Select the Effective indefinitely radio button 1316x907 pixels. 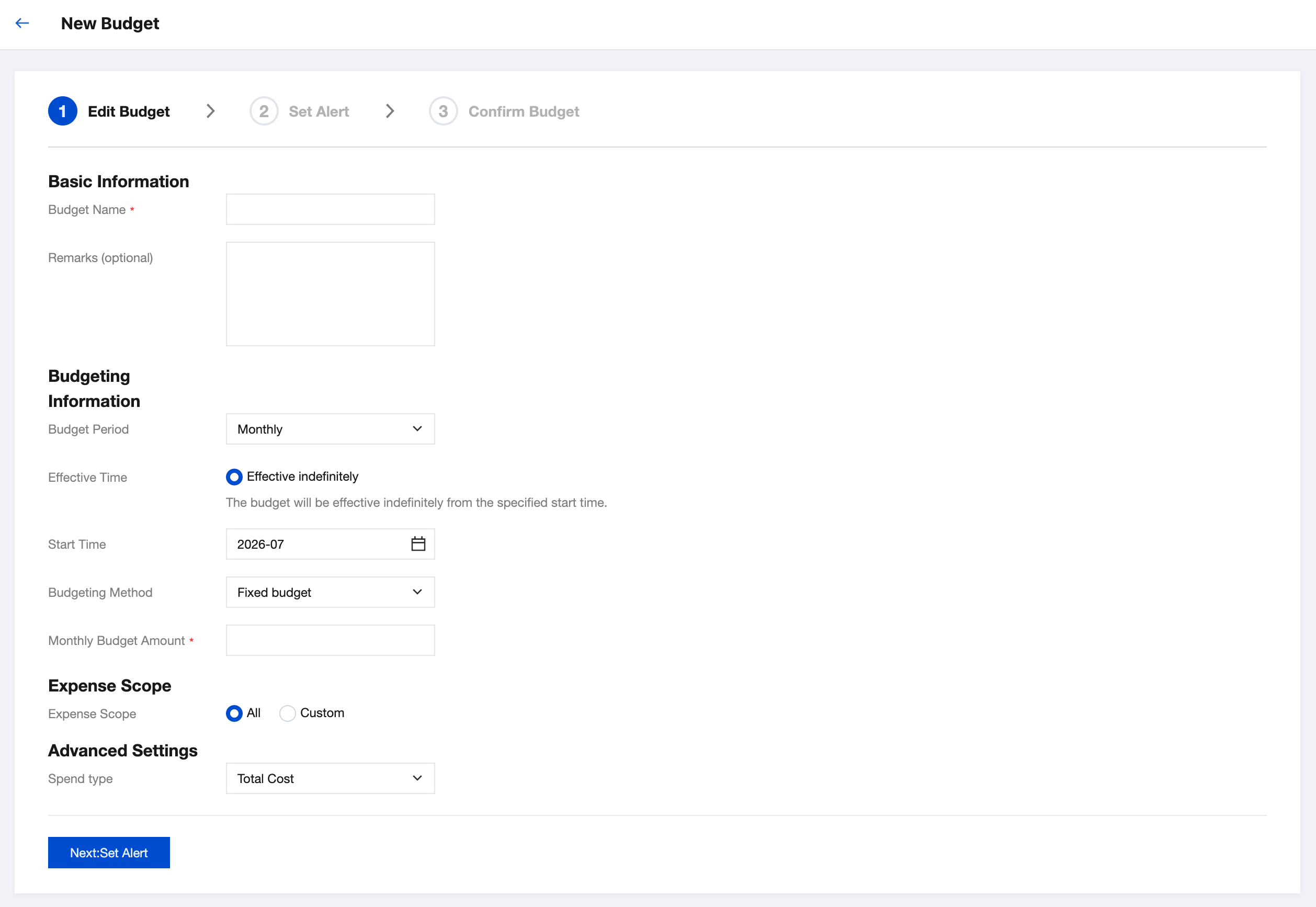[x=234, y=477]
